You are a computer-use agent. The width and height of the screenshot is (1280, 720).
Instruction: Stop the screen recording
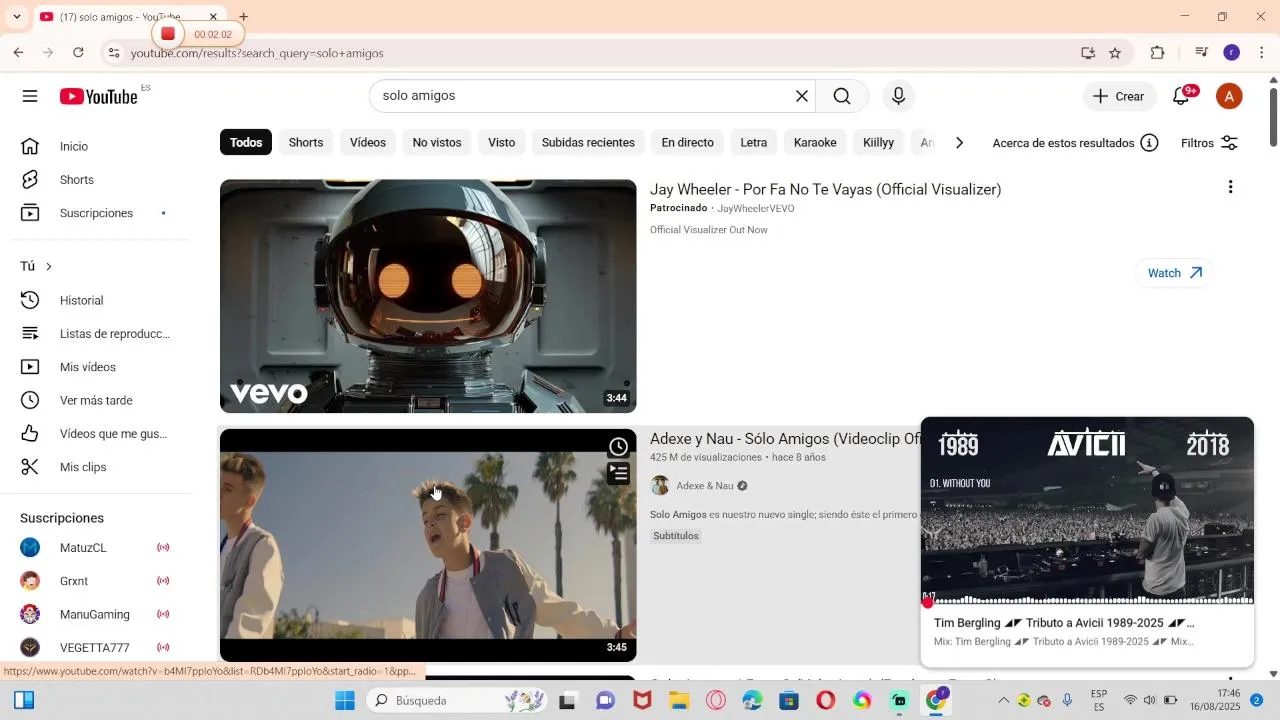pyautogui.click(x=168, y=34)
